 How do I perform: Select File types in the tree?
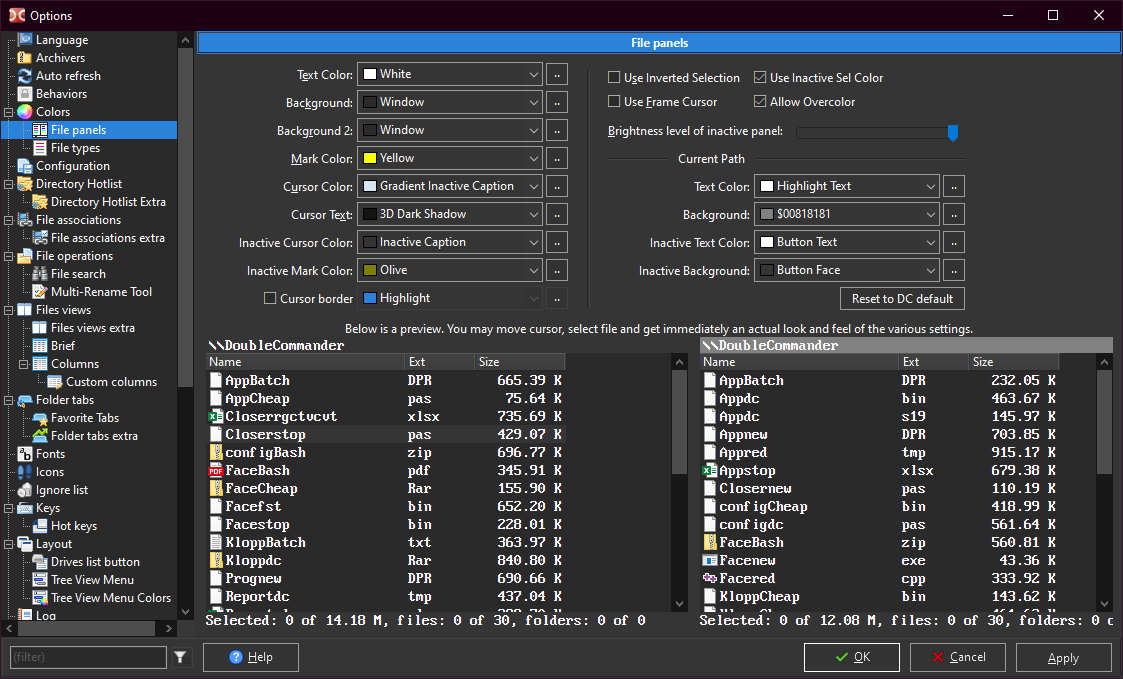coord(75,148)
